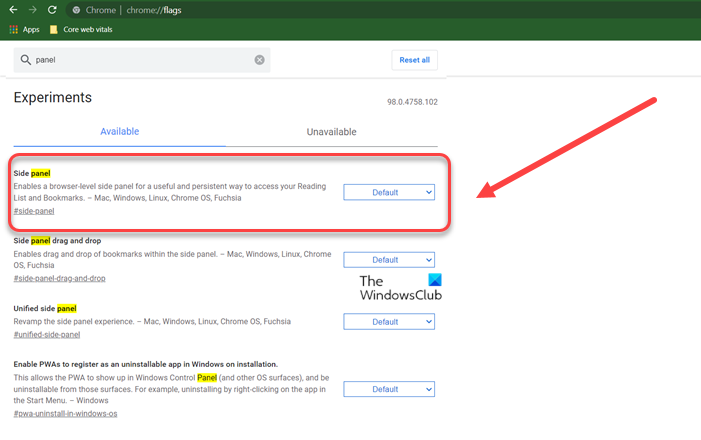Click the 'Enables a browser-level side panel' description
The width and height of the screenshot is (701, 440).
[170, 192]
